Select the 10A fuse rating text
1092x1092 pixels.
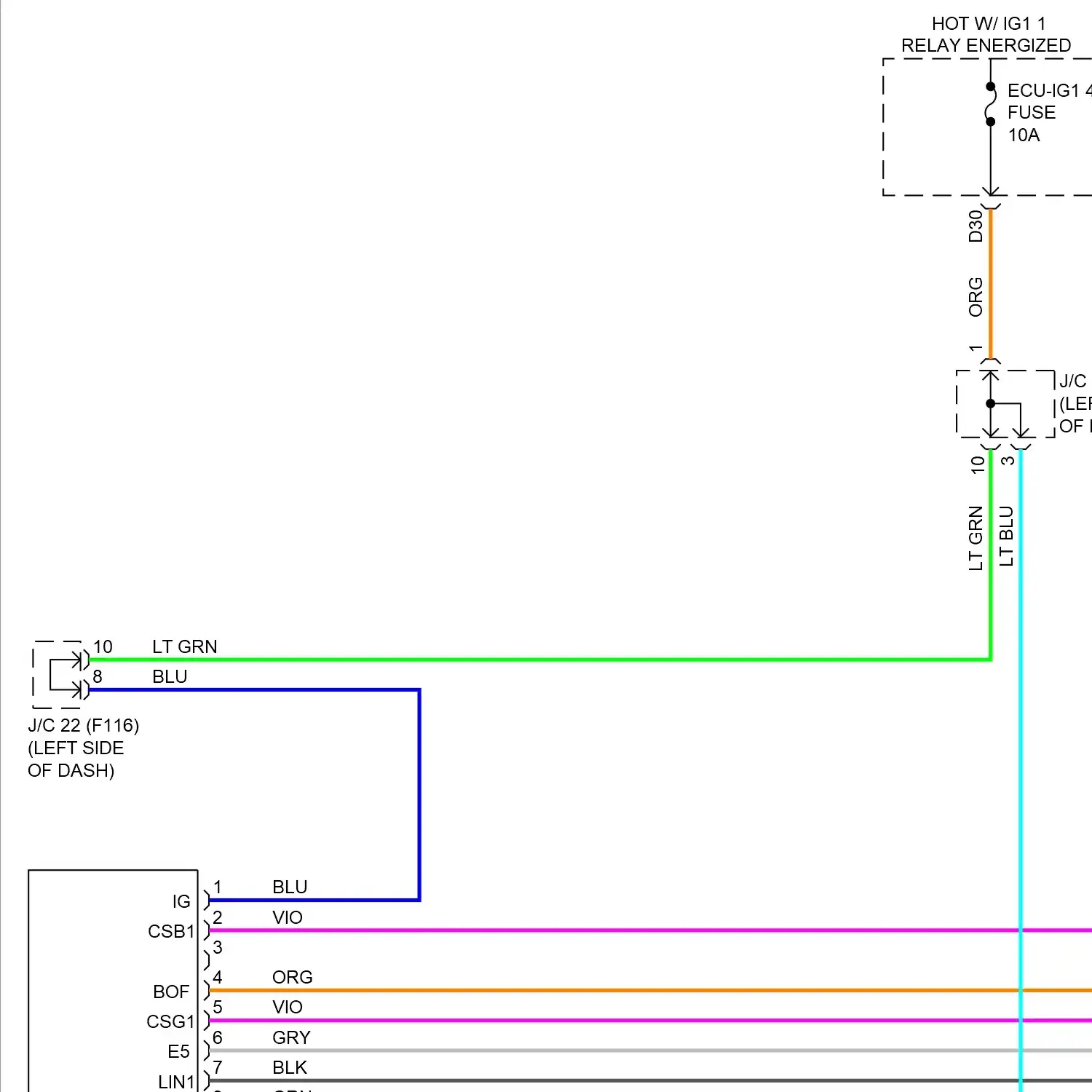[x=1024, y=135]
